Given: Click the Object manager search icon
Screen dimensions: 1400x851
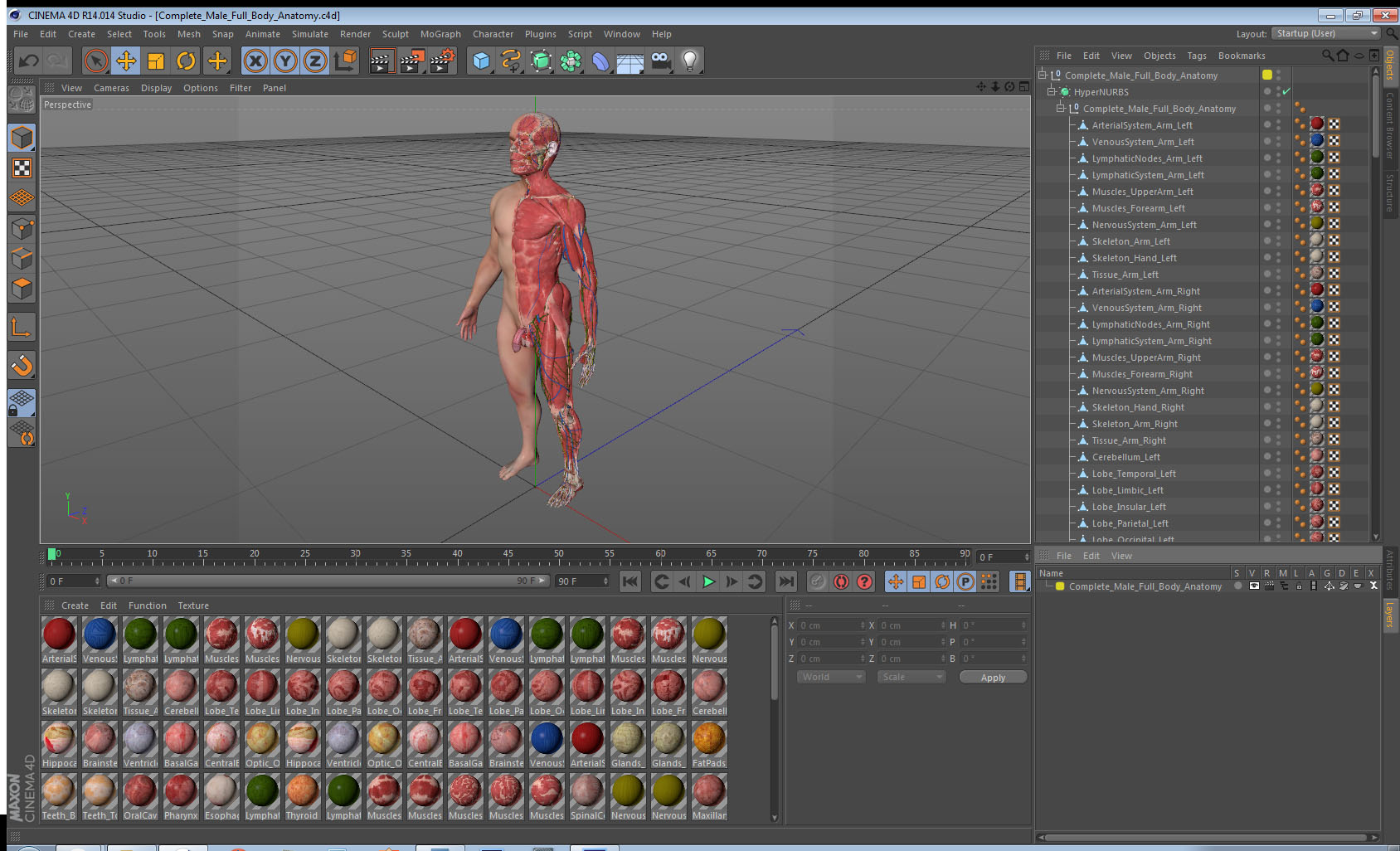Looking at the screenshot, I should [x=1328, y=56].
